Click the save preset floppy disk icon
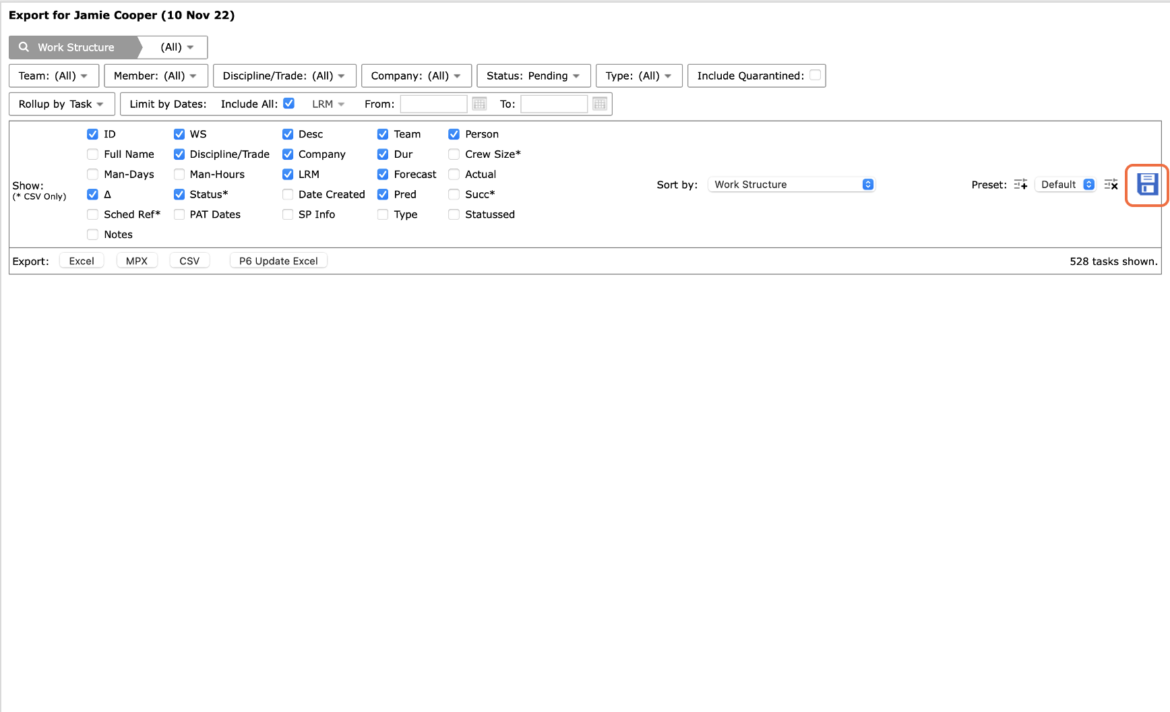The image size is (1170, 712). coord(1147,184)
